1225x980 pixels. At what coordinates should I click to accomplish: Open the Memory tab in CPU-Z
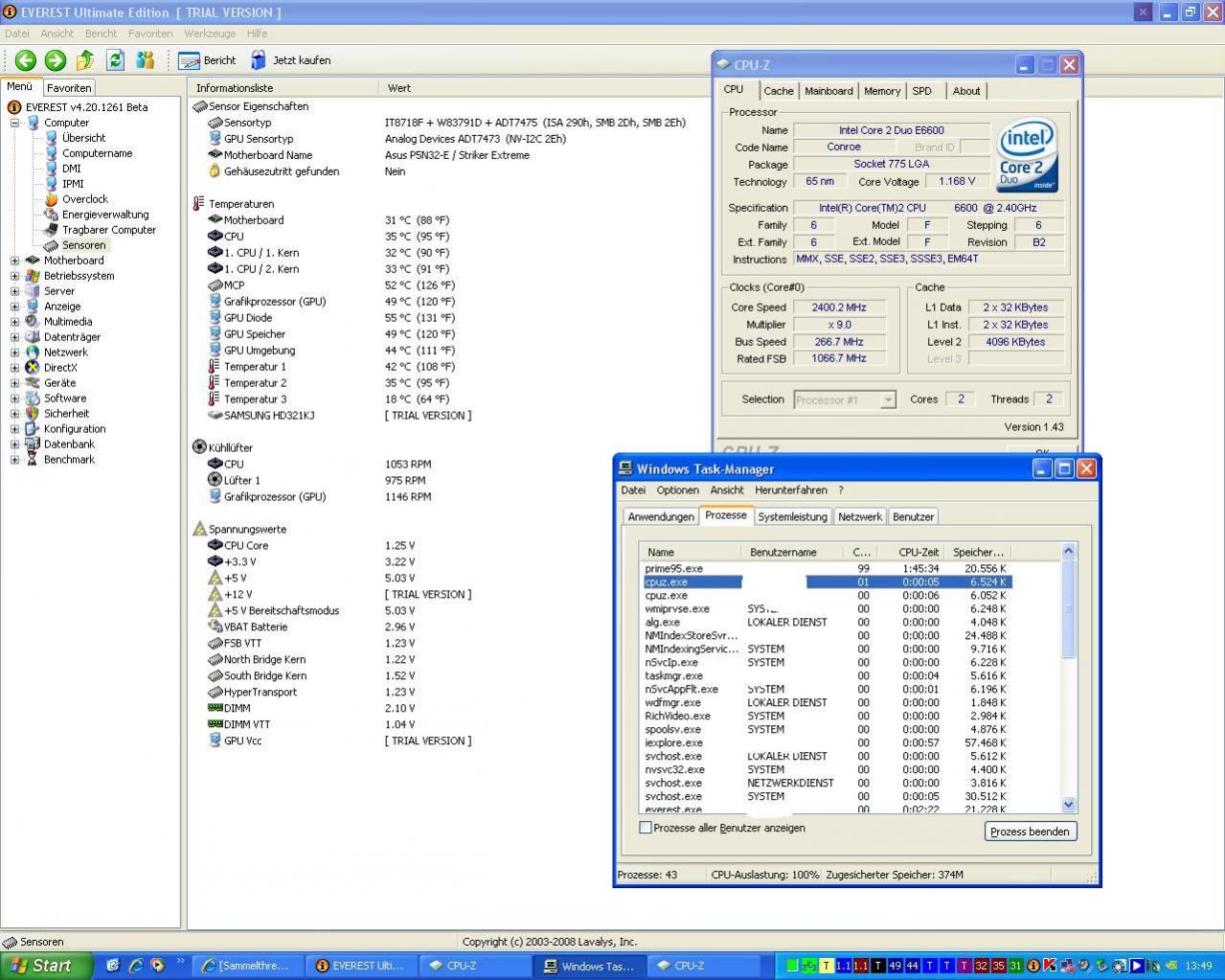pyautogui.click(x=881, y=91)
